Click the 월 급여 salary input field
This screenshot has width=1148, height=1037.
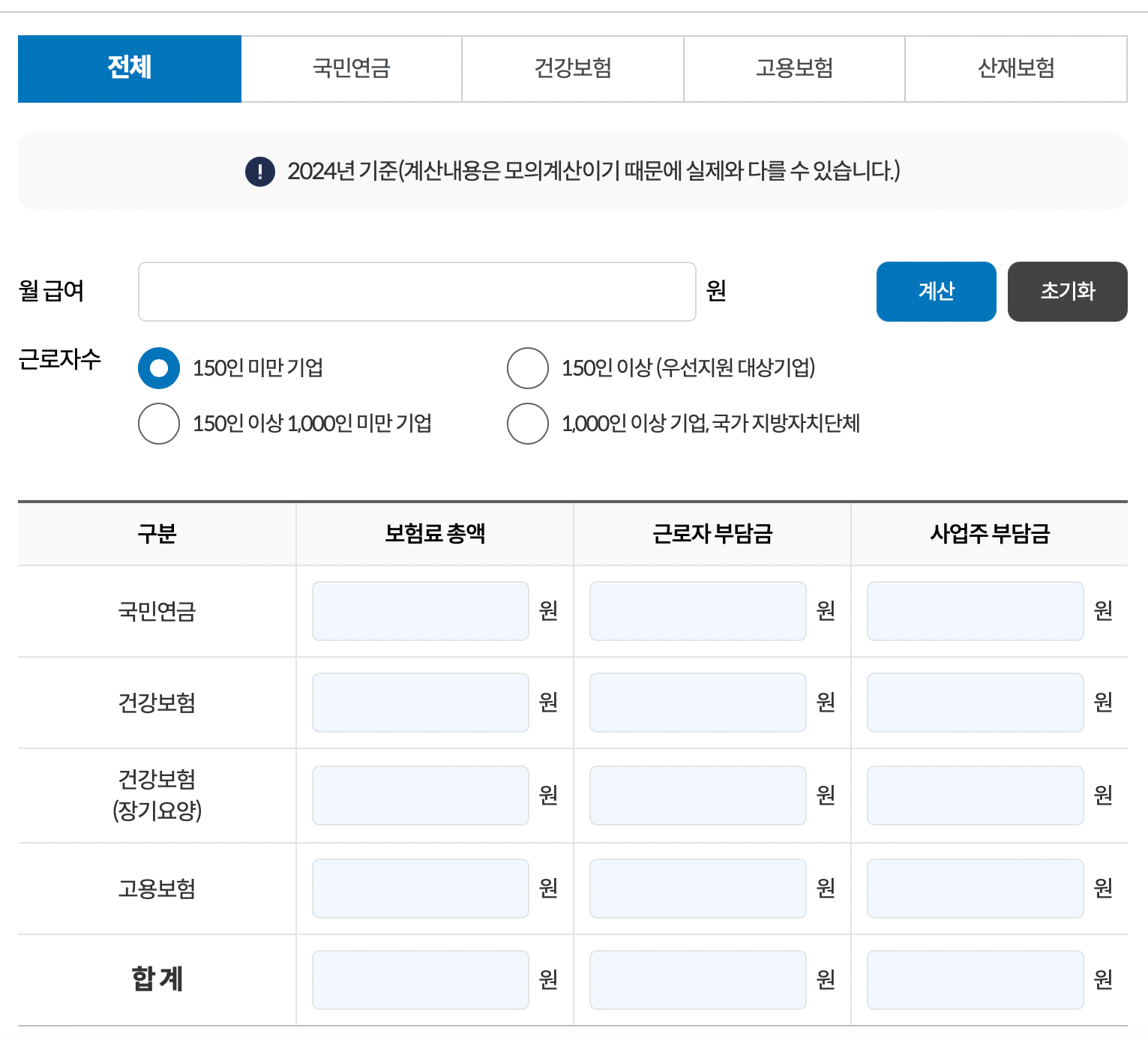click(417, 291)
